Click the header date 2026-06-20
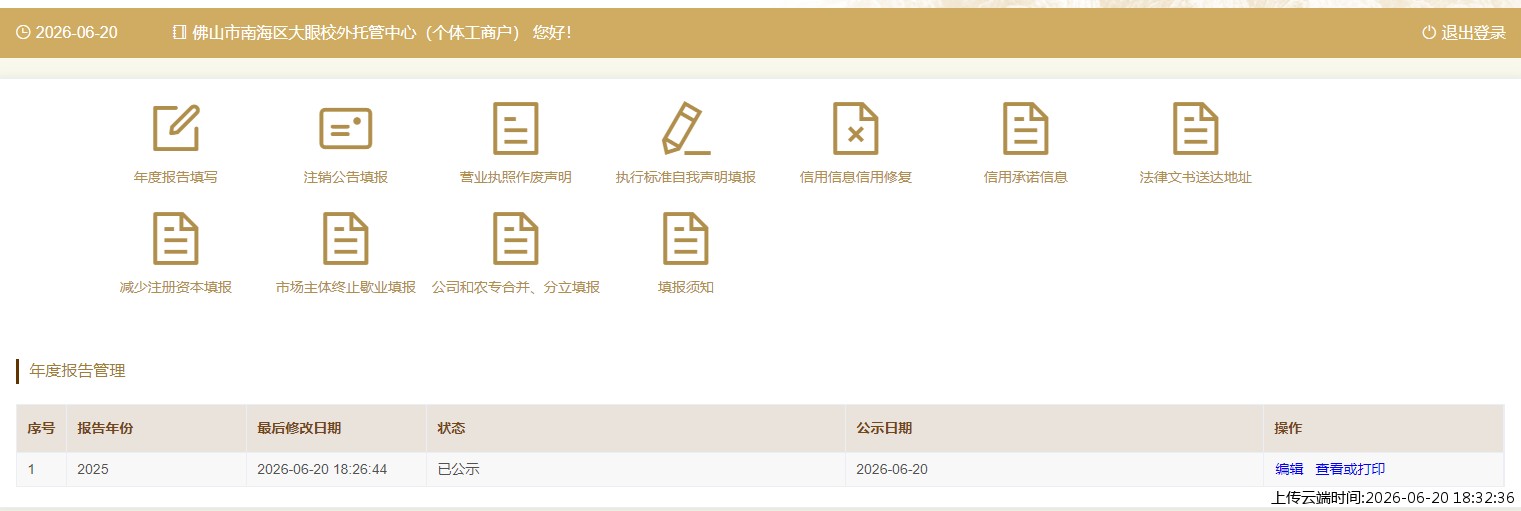 point(76,32)
